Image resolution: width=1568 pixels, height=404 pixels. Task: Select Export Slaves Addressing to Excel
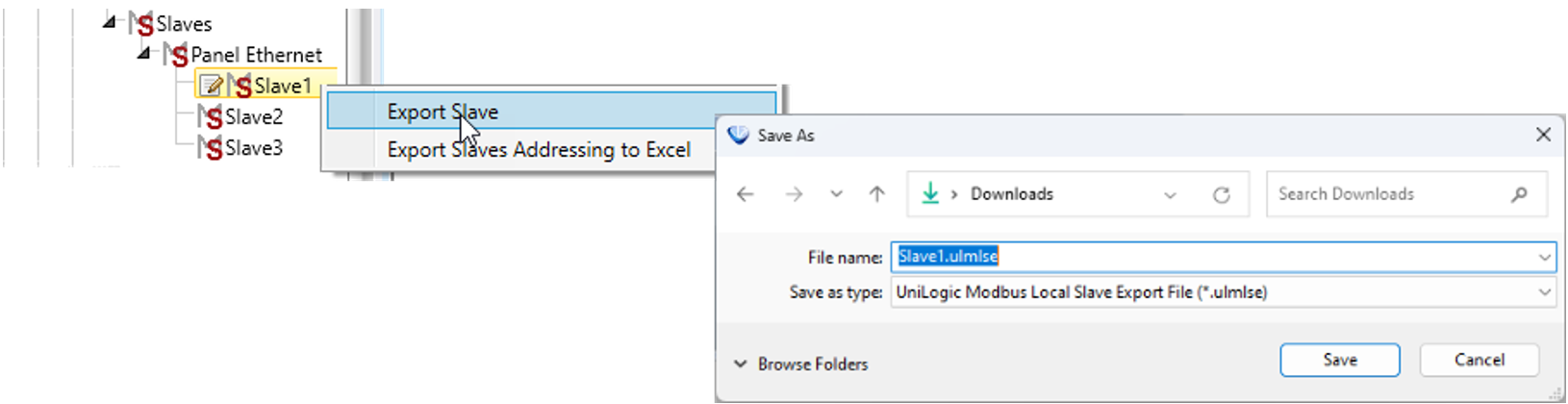click(539, 150)
